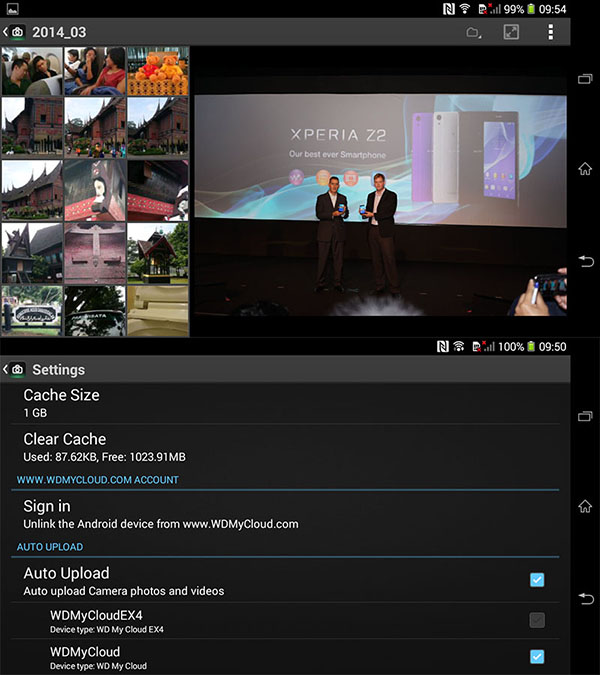Open folder options icon in album toolbar
Viewport: 600px width, 675px height.
[473, 32]
